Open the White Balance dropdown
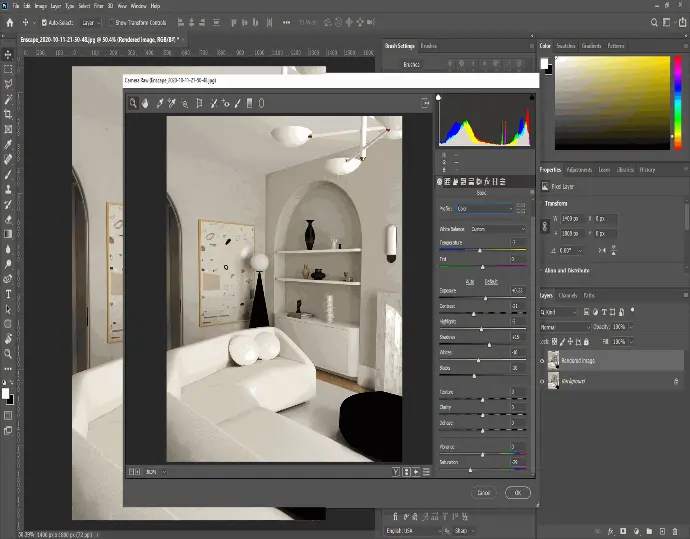690x539 pixels. 498,229
